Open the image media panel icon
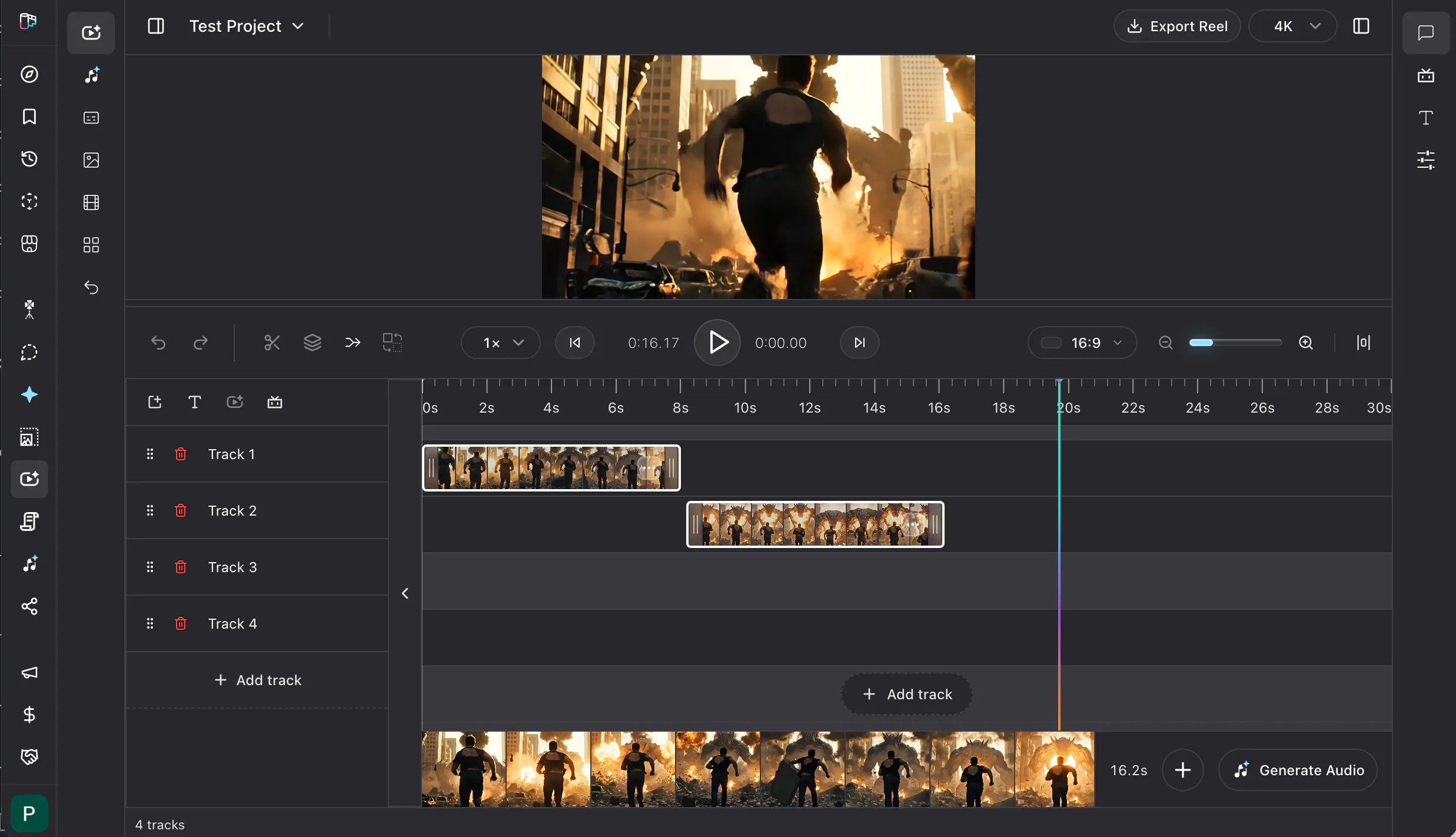Screen dimensions: 1456x837 pos(91,160)
